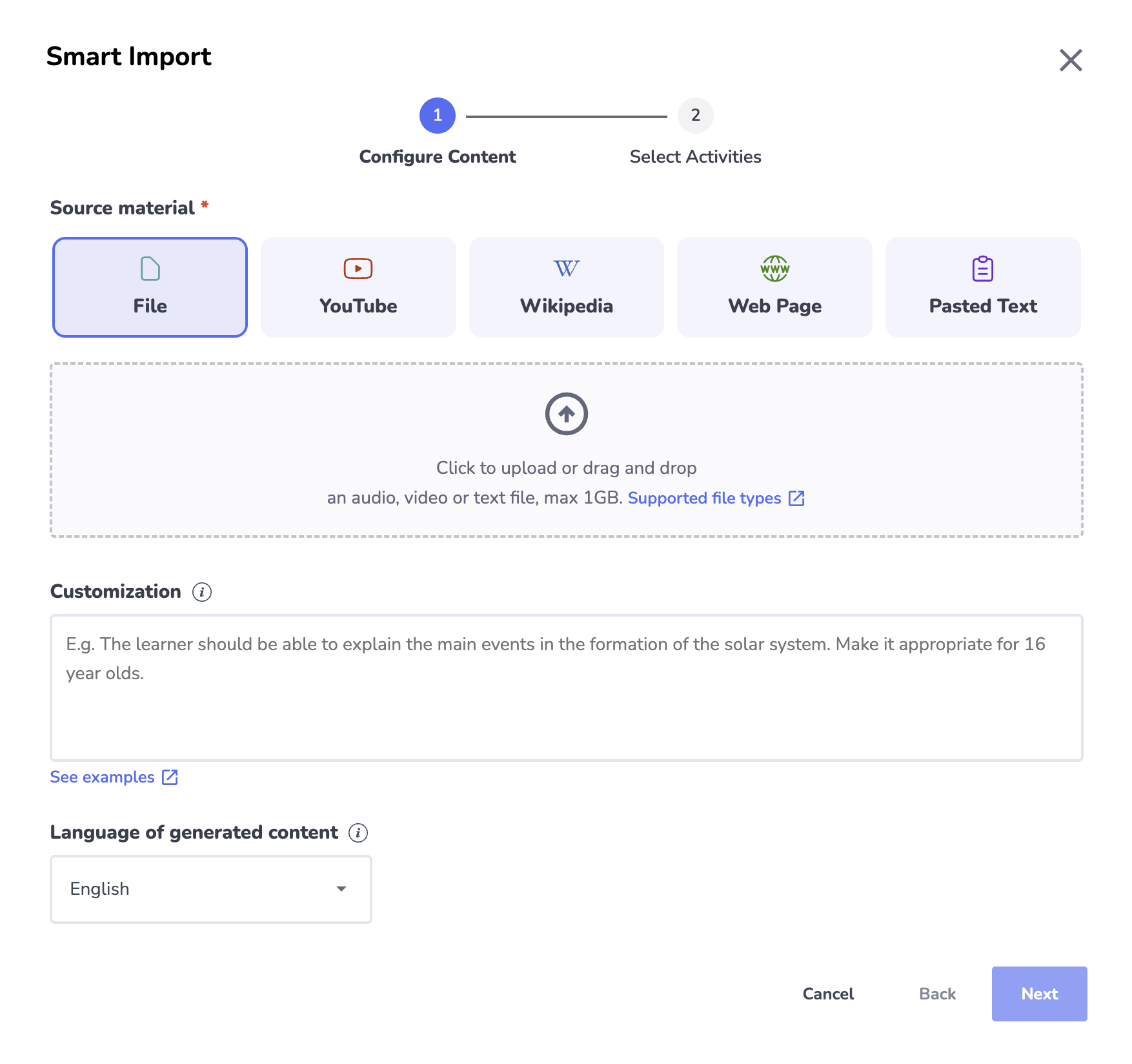Image resolution: width=1132 pixels, height=1064 pixels.
Task: Open the Customization info icon
Action: [x=202, y=592]
